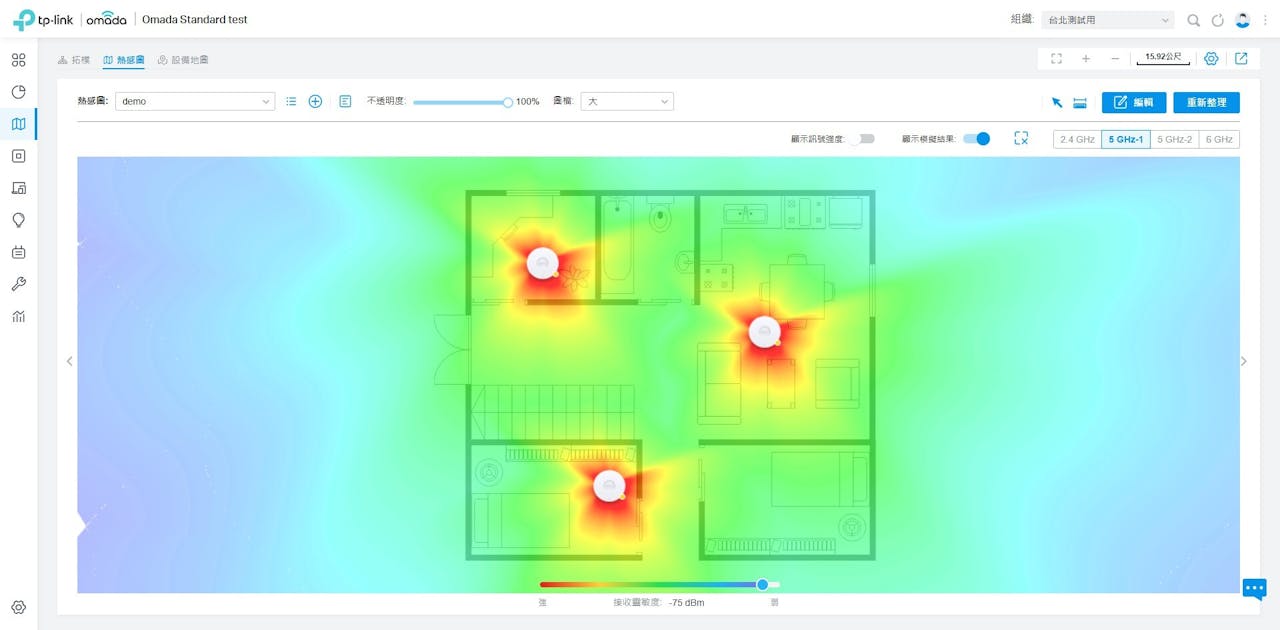Screen dimensions: 1280x630
Task: Open global Settings gear at sidebar bottom
Action: pyautogui.click(x=18, y=607)
